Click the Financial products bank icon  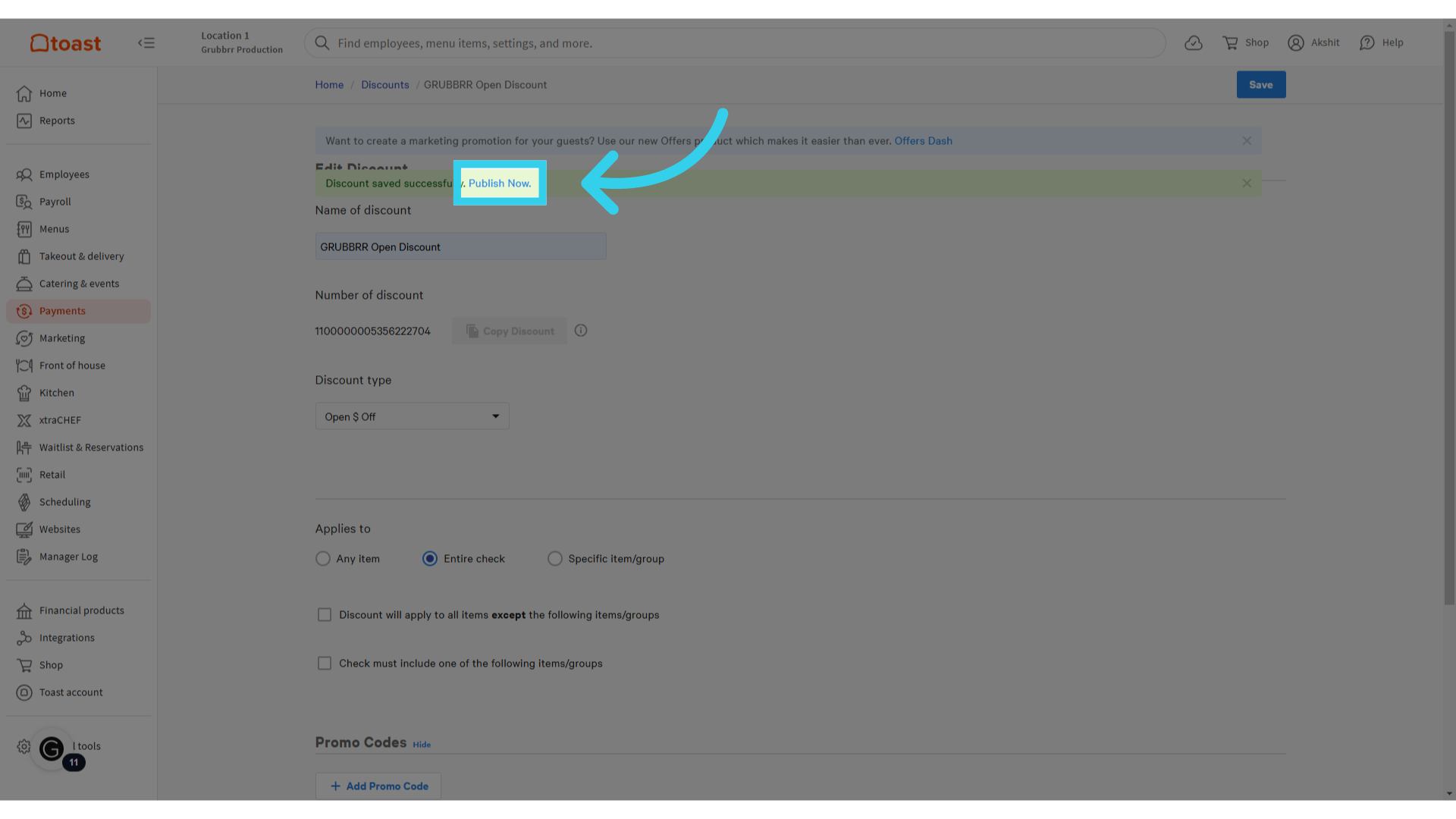[24, 610]
